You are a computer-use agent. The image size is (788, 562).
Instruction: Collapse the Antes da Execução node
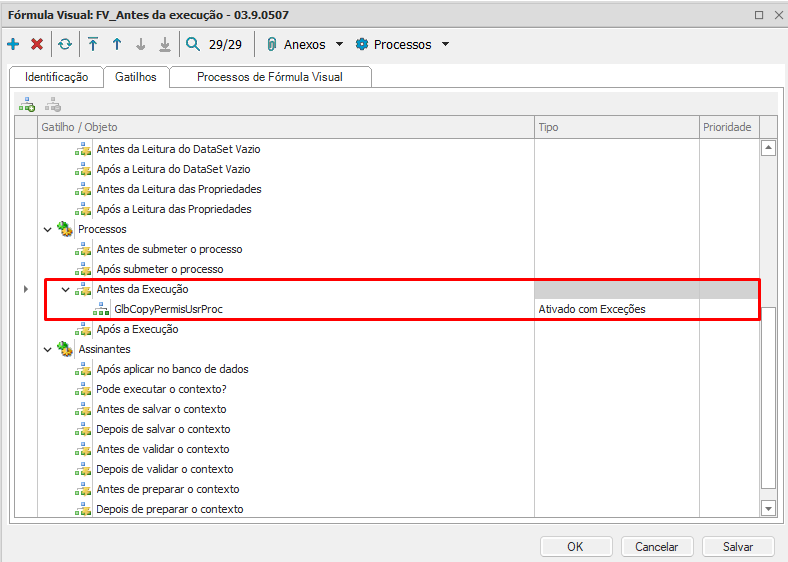tap(65, 290)
